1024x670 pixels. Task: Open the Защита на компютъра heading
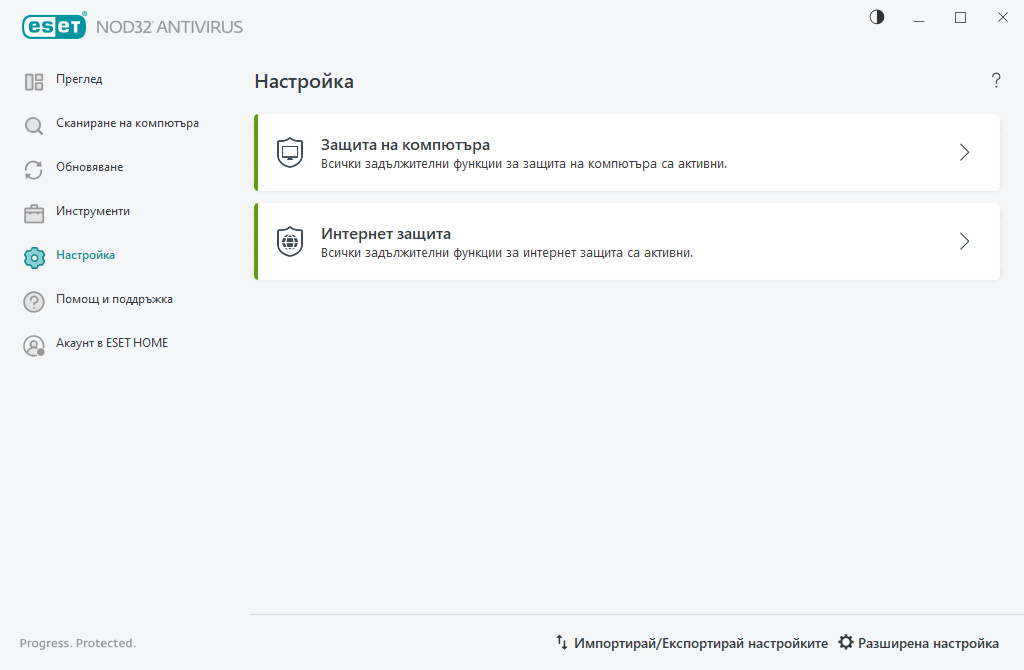405,145
